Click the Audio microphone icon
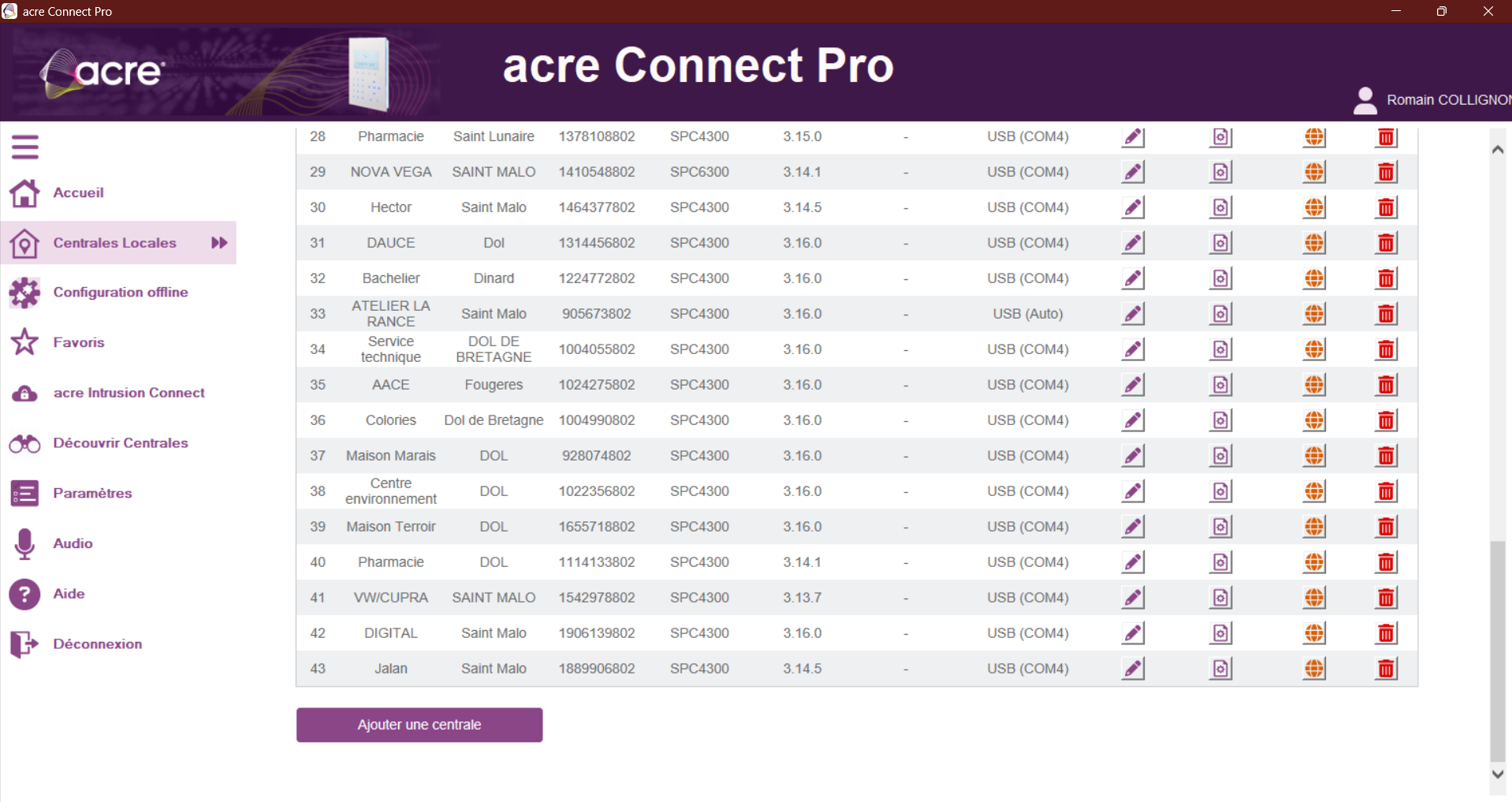Screen dimensions: 1512x802 click(24, 543)
